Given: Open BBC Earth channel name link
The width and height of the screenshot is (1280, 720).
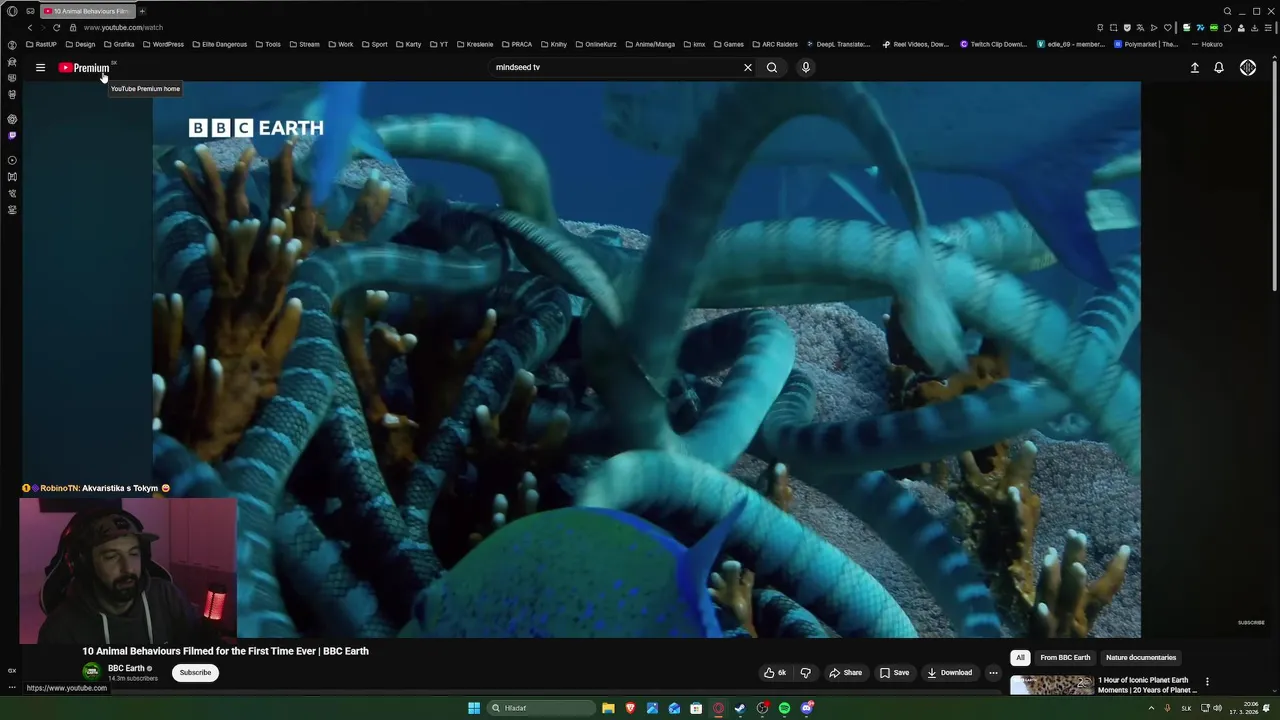Looking at the screenshot, I should click(126, 668).
